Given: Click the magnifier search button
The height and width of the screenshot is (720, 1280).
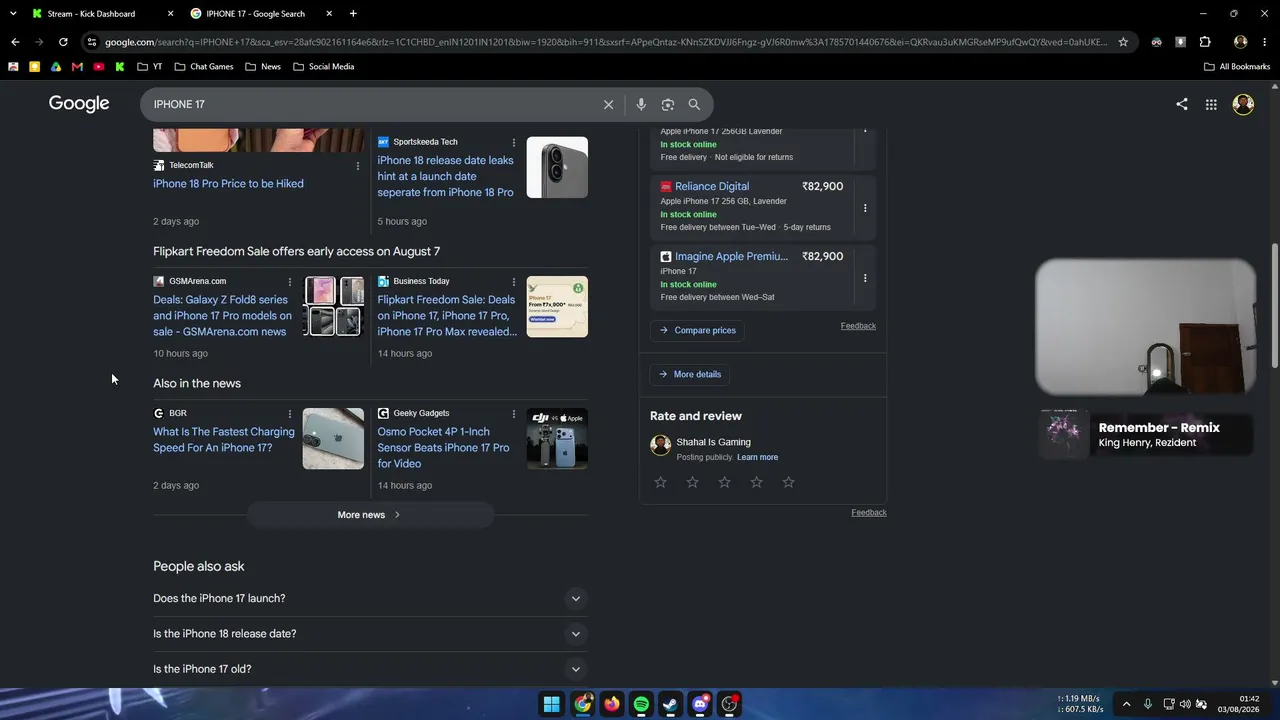Looking at the screenshot, I should [x=694, y=104].
